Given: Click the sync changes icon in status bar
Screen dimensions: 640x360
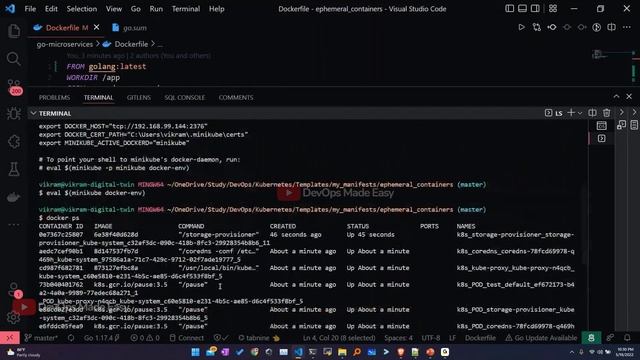Looking at the screenshot, I should click(x=71, y=338).
